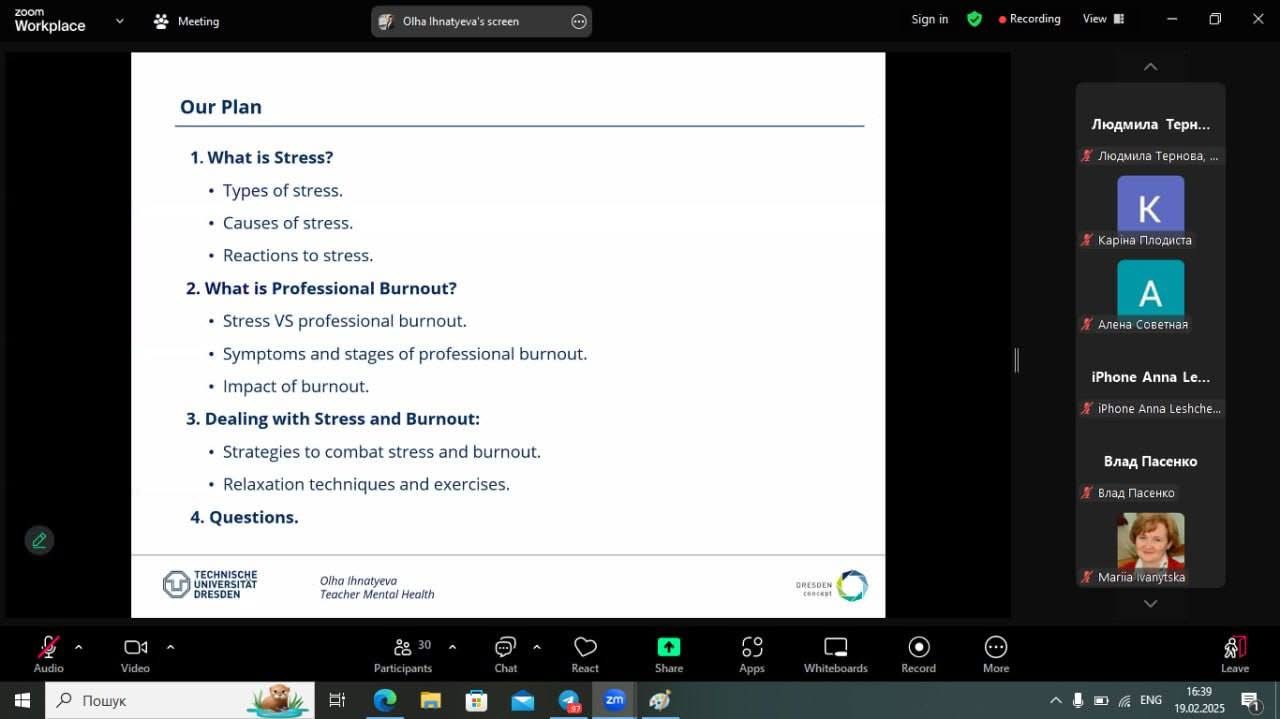This screenshot has height=719, width=1280.
Task: Launch Microsoft Edge from the taskbar
Action: coord(385,700)
